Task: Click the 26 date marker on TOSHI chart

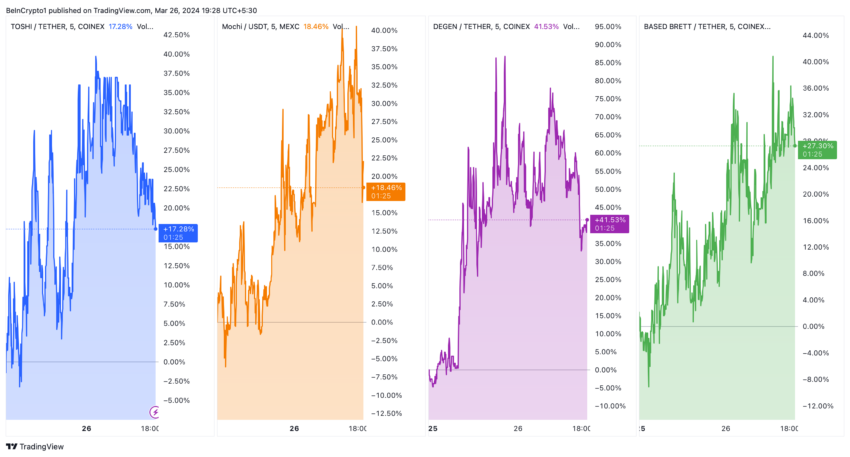Action: pos(87,429)
